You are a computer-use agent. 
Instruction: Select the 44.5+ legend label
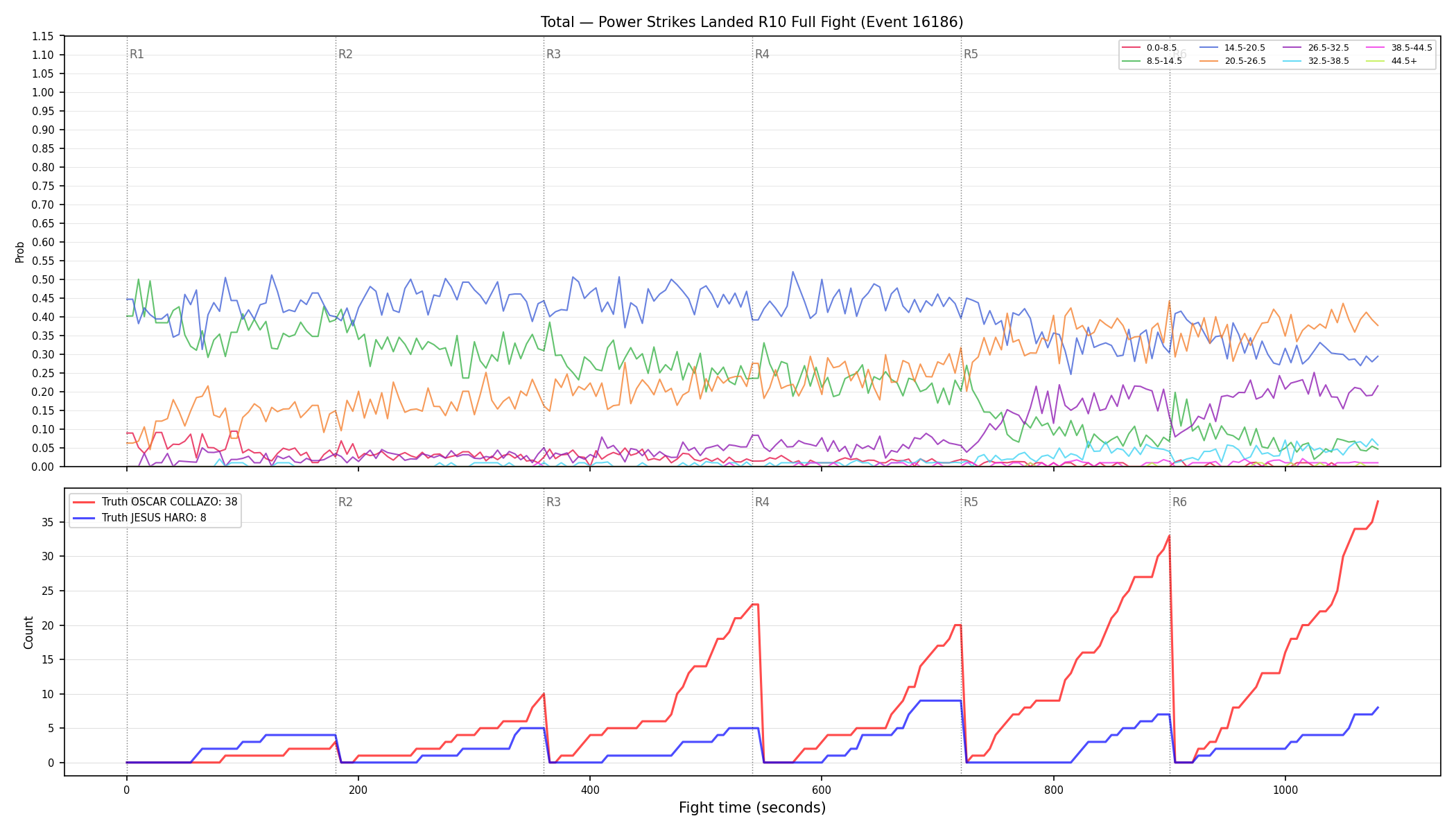tap(1404, 61)
